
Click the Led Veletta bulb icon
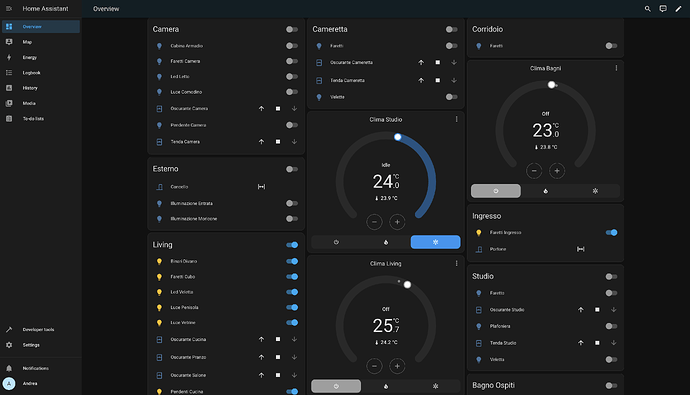159,292
